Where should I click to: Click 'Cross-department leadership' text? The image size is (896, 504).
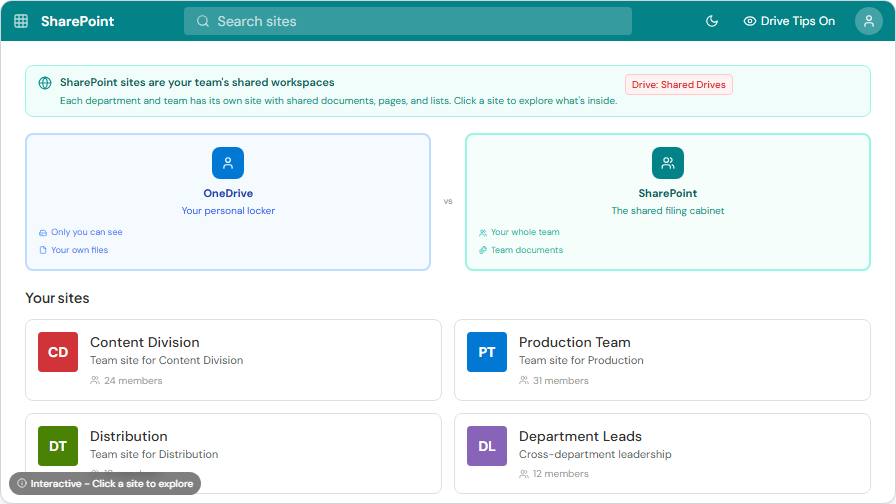coord(595,454)
